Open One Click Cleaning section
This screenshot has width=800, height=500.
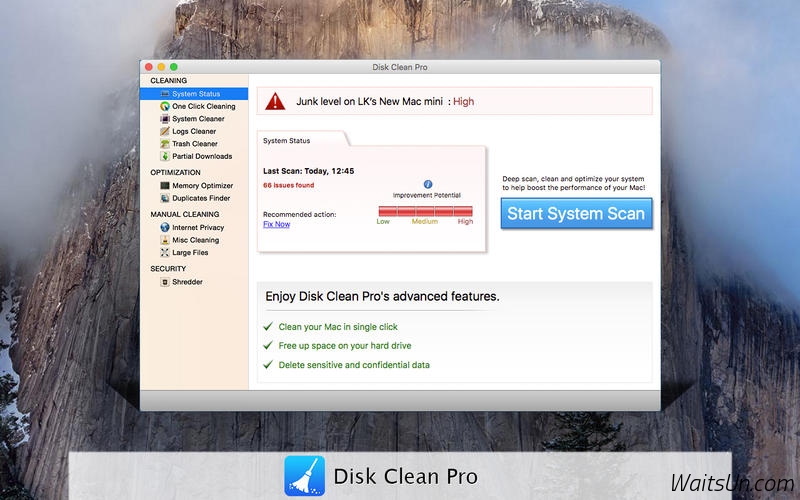[204, 106]
